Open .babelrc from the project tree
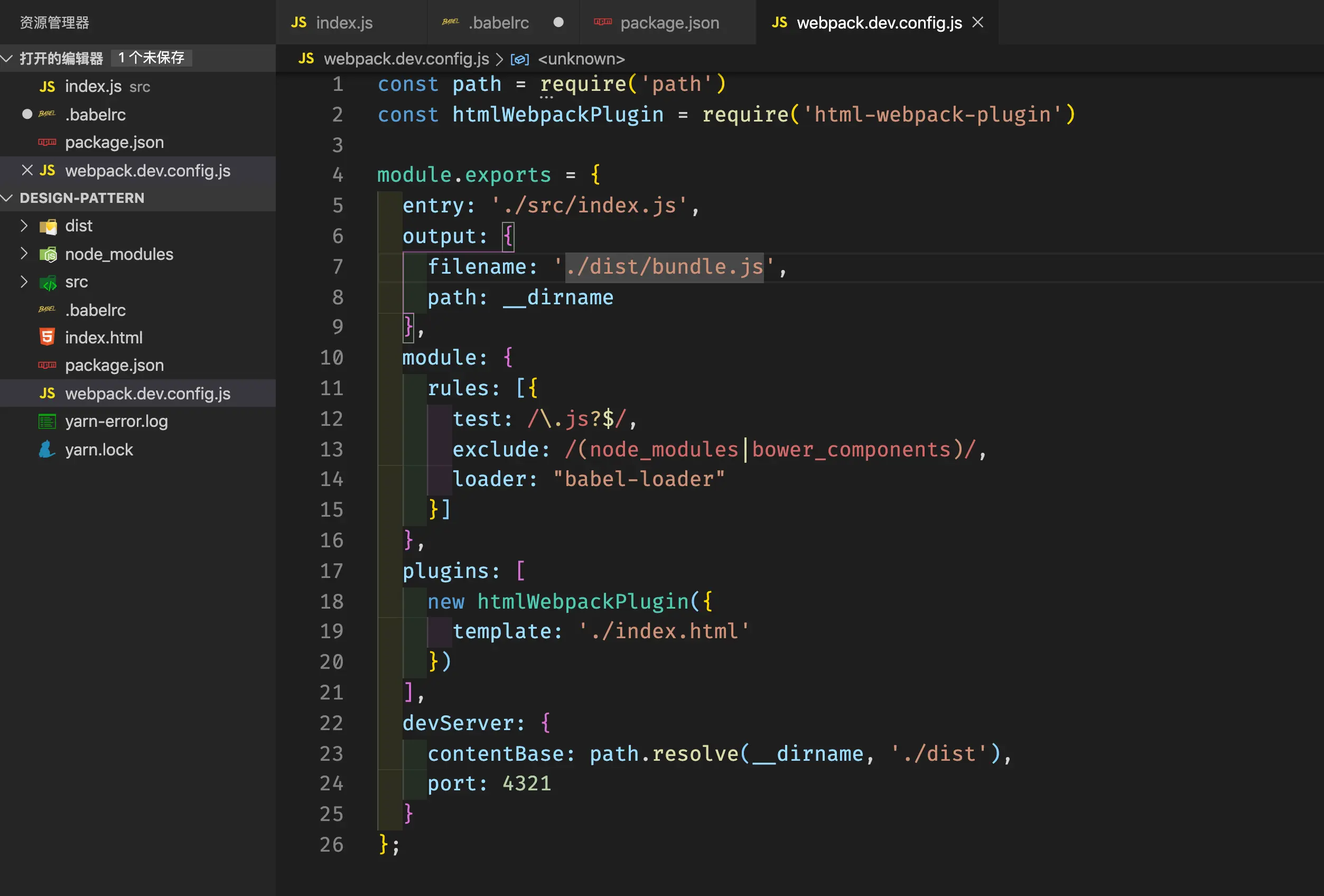Viewport: 1324px width, 896px height. coord(95,310)
